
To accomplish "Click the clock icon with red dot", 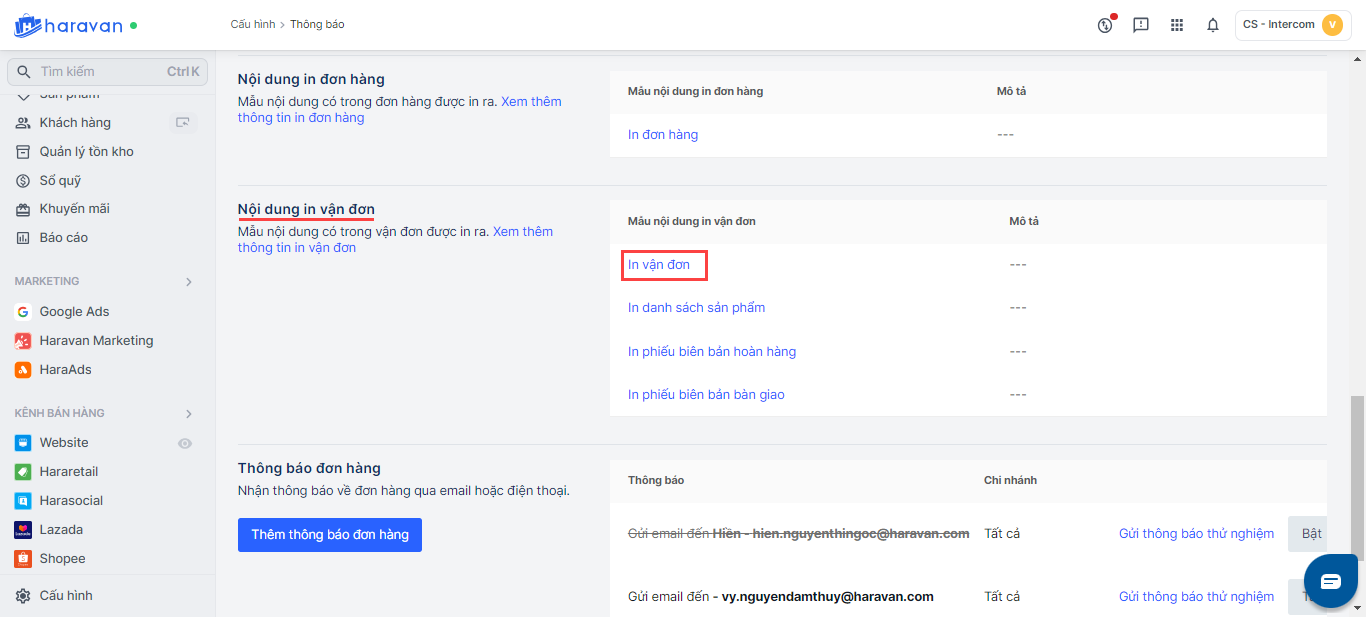I will click(x=1105, y=25).
